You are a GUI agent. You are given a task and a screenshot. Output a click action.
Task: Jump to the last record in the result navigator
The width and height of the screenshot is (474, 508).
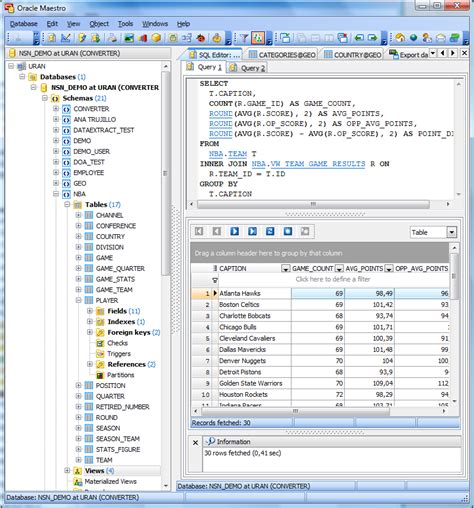click(252, 231)
